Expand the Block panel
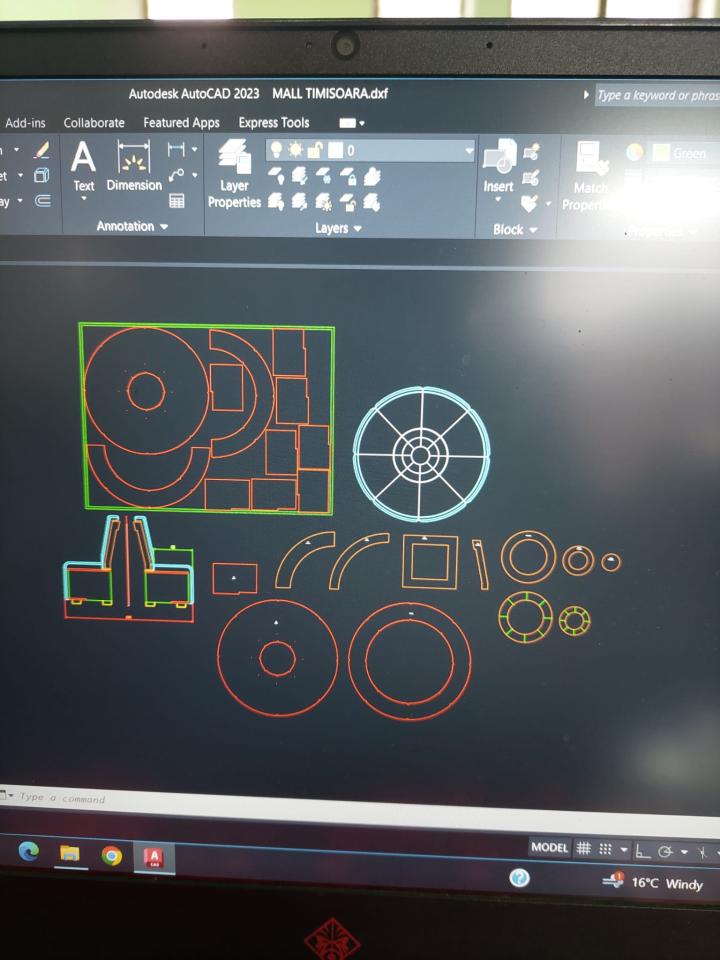The image size is (720, 960). [x=515, y=230]
